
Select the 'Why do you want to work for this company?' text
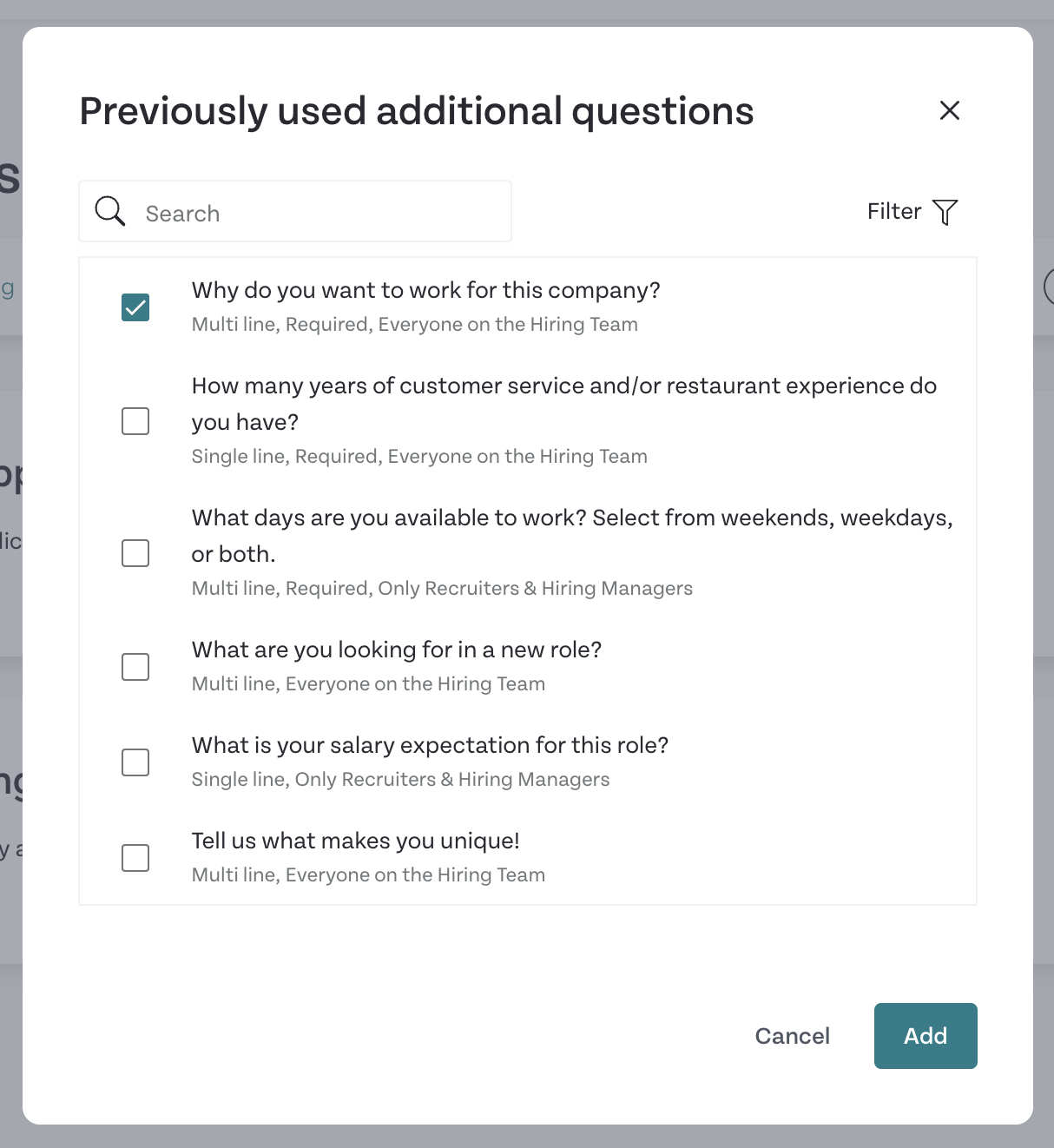[x=426, y=290]
